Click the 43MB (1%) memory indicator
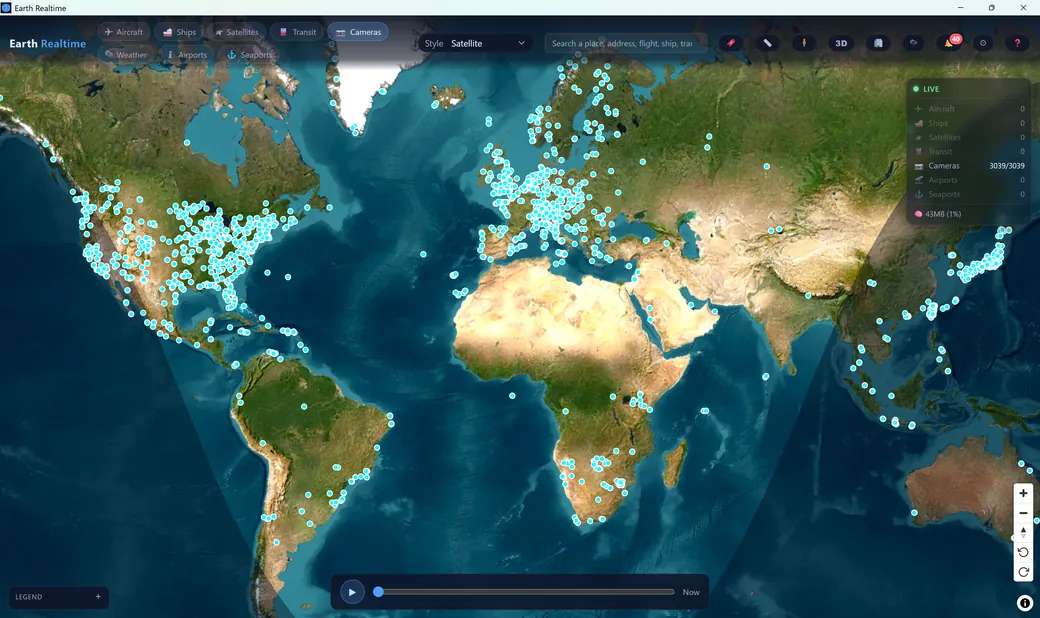The image size is (1040, 618). tap(938, 214)
